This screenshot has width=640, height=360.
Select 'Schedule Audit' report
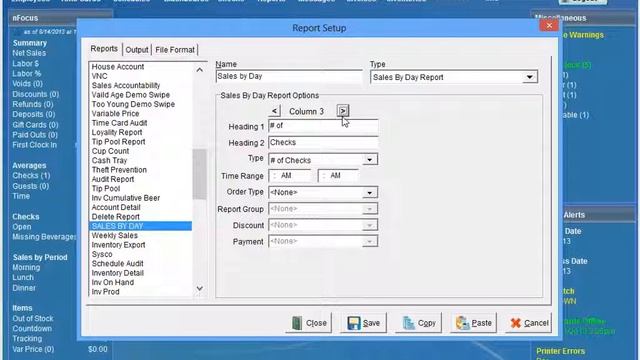pyautogui.click(x=117, y=264)
